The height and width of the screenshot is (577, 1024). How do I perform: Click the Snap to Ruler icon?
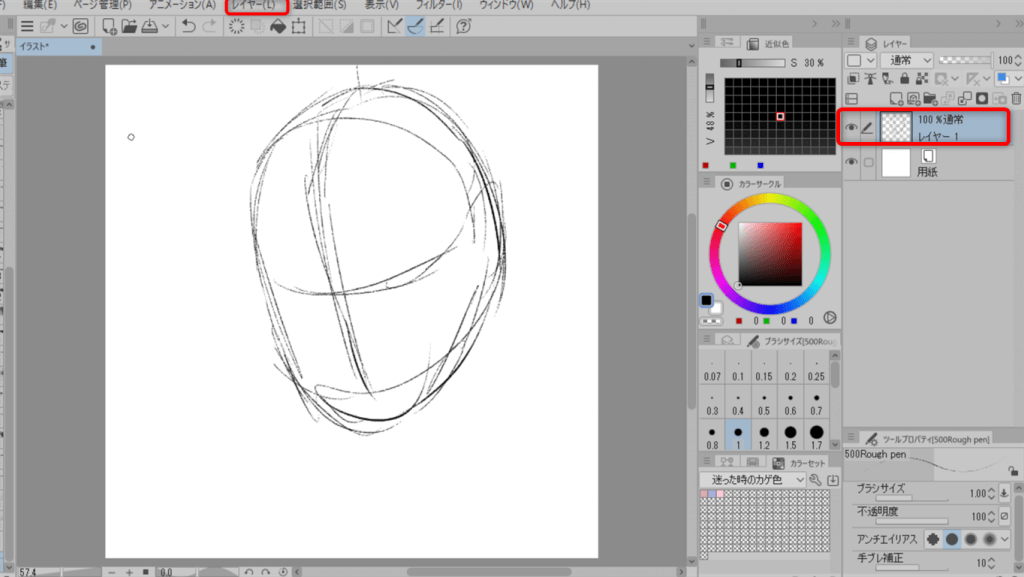pos(394,26)
